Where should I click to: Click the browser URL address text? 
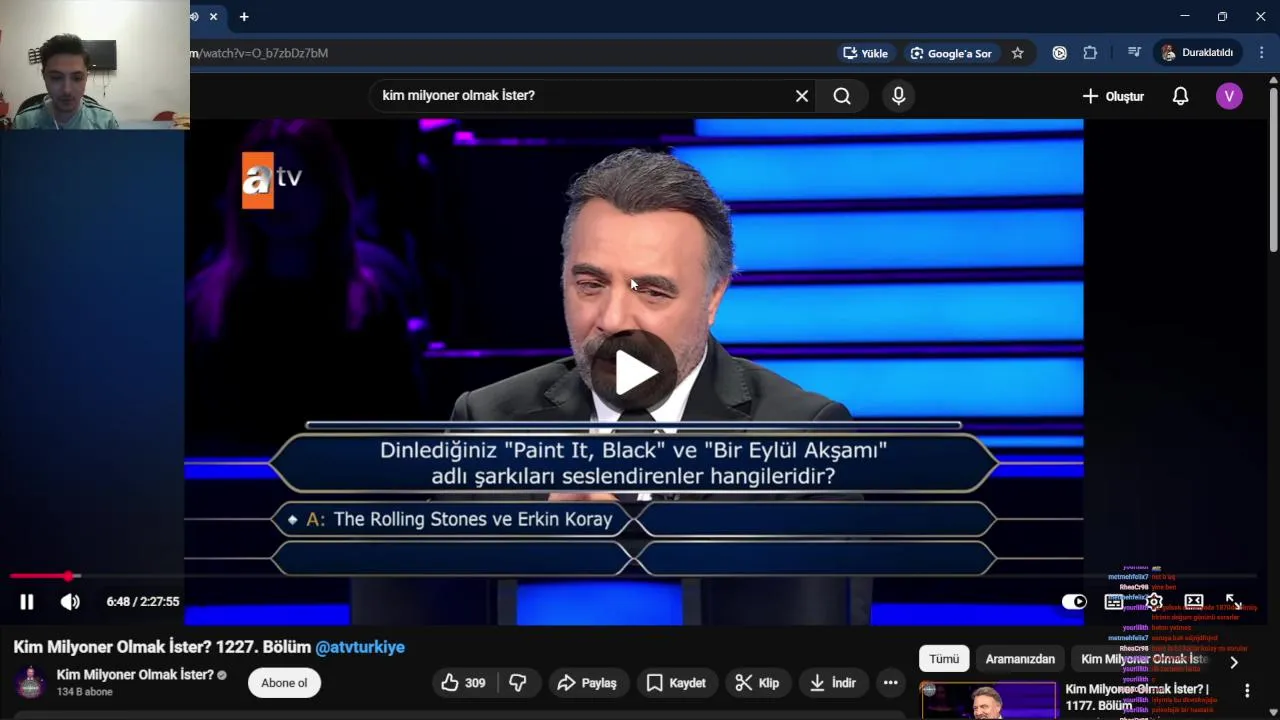pyautogui.click(x=259, y=53)
